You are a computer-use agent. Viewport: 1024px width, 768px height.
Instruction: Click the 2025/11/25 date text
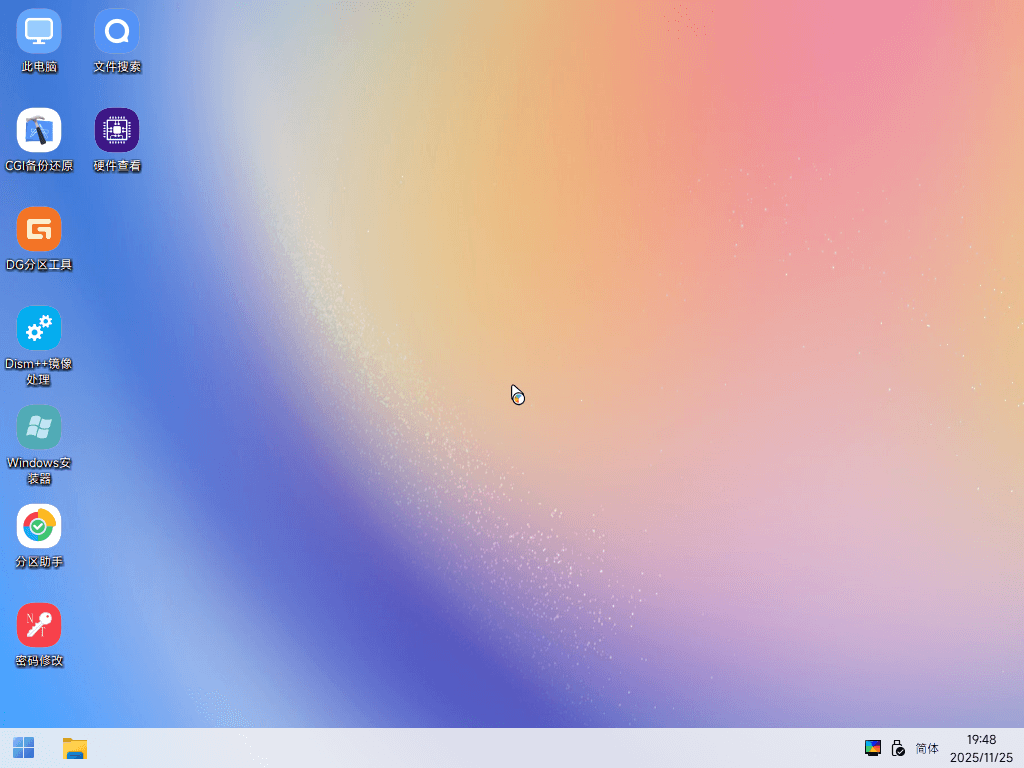pos(982,758)
